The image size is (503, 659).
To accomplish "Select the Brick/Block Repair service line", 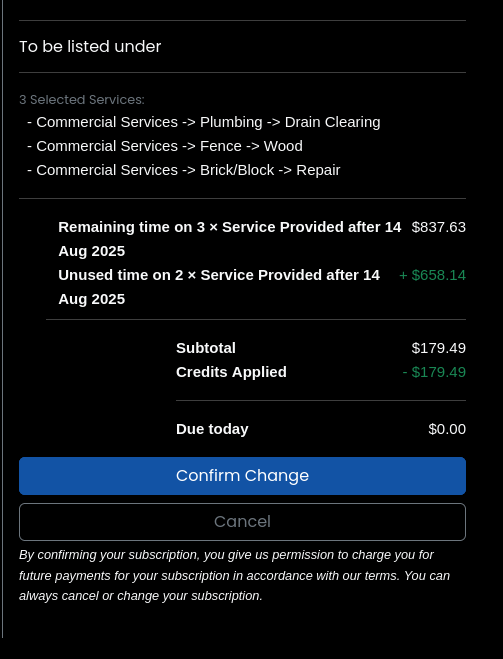I will click(184, 170).
